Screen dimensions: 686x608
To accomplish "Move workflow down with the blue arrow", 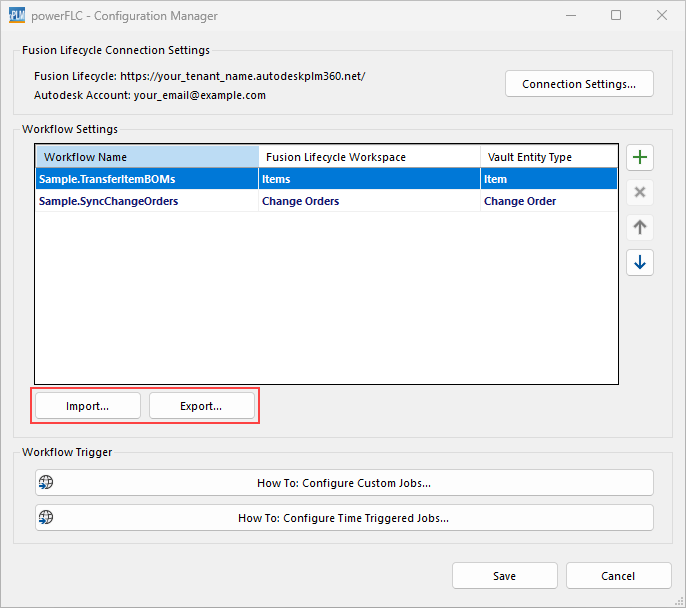I will tap(640, 263).
